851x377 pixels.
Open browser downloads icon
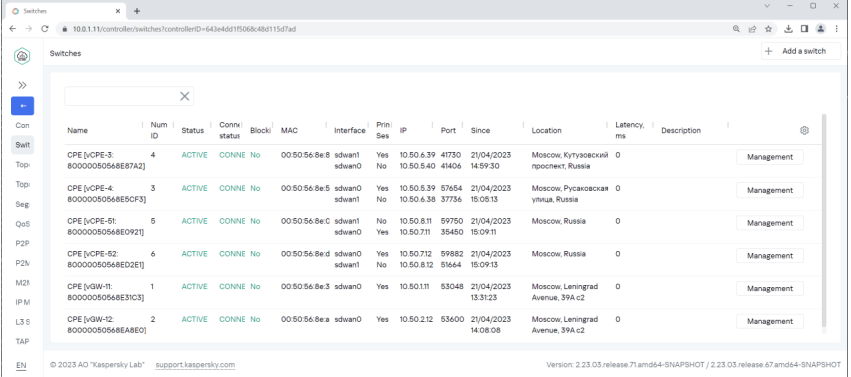789,29
